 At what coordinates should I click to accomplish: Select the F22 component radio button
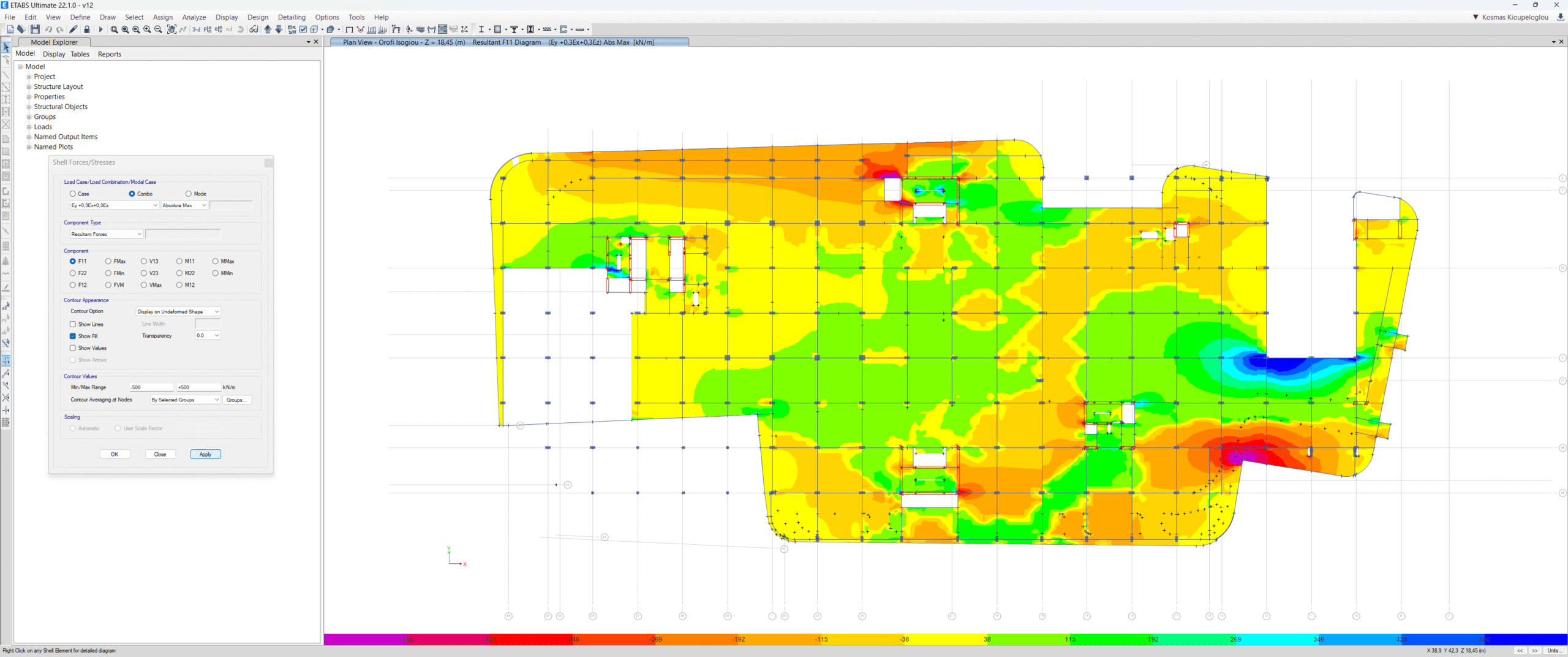(x=73, y=273)
